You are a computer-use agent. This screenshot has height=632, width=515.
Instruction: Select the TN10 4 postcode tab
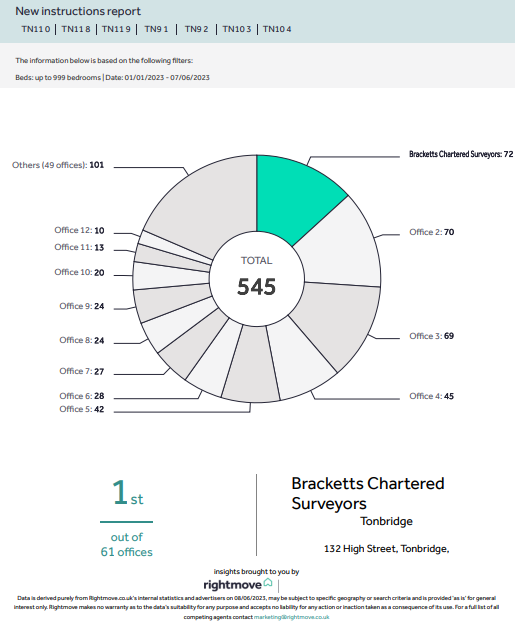pos(277,29)
